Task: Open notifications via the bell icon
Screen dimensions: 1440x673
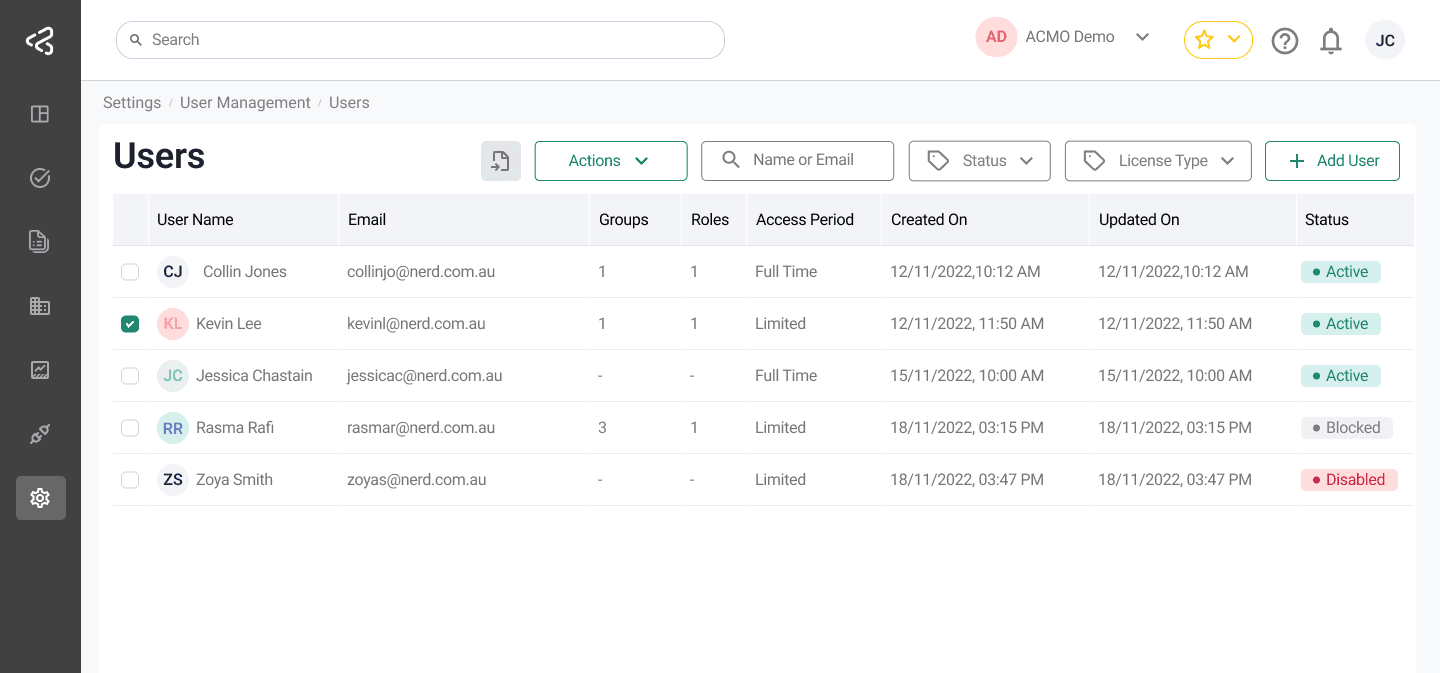Action: coord(1331,40)
